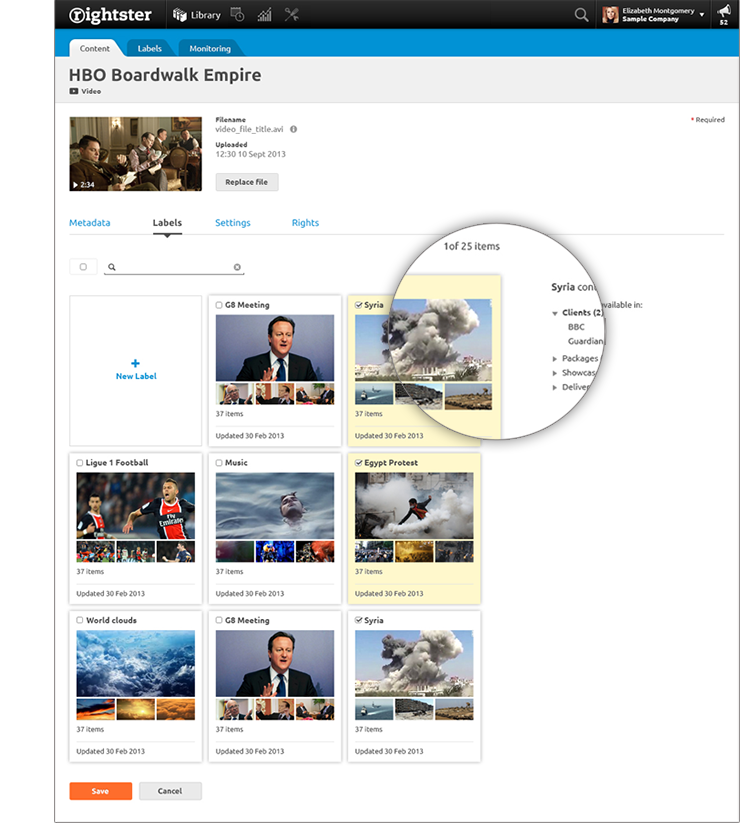
Task: Select the Guardian client entry
Action: pyautogui.click(x=586, y=341)
